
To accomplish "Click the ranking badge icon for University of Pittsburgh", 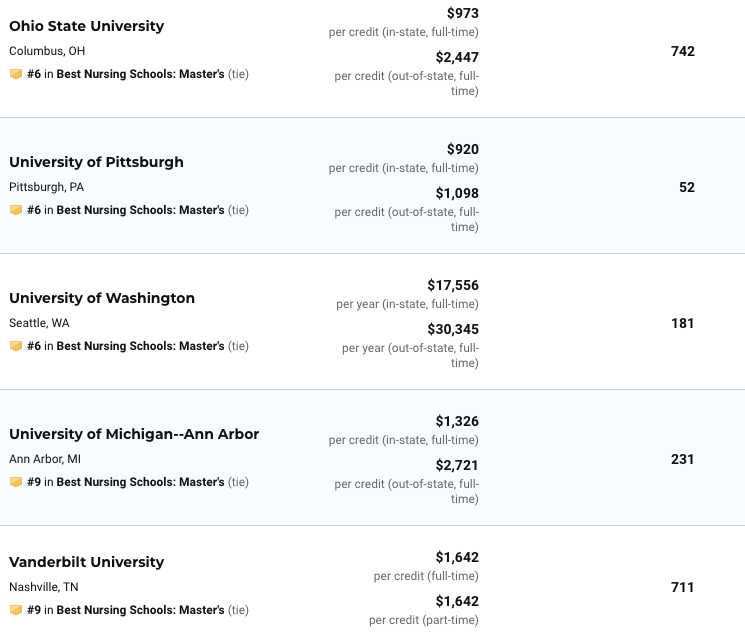I will tap(16, 210).
